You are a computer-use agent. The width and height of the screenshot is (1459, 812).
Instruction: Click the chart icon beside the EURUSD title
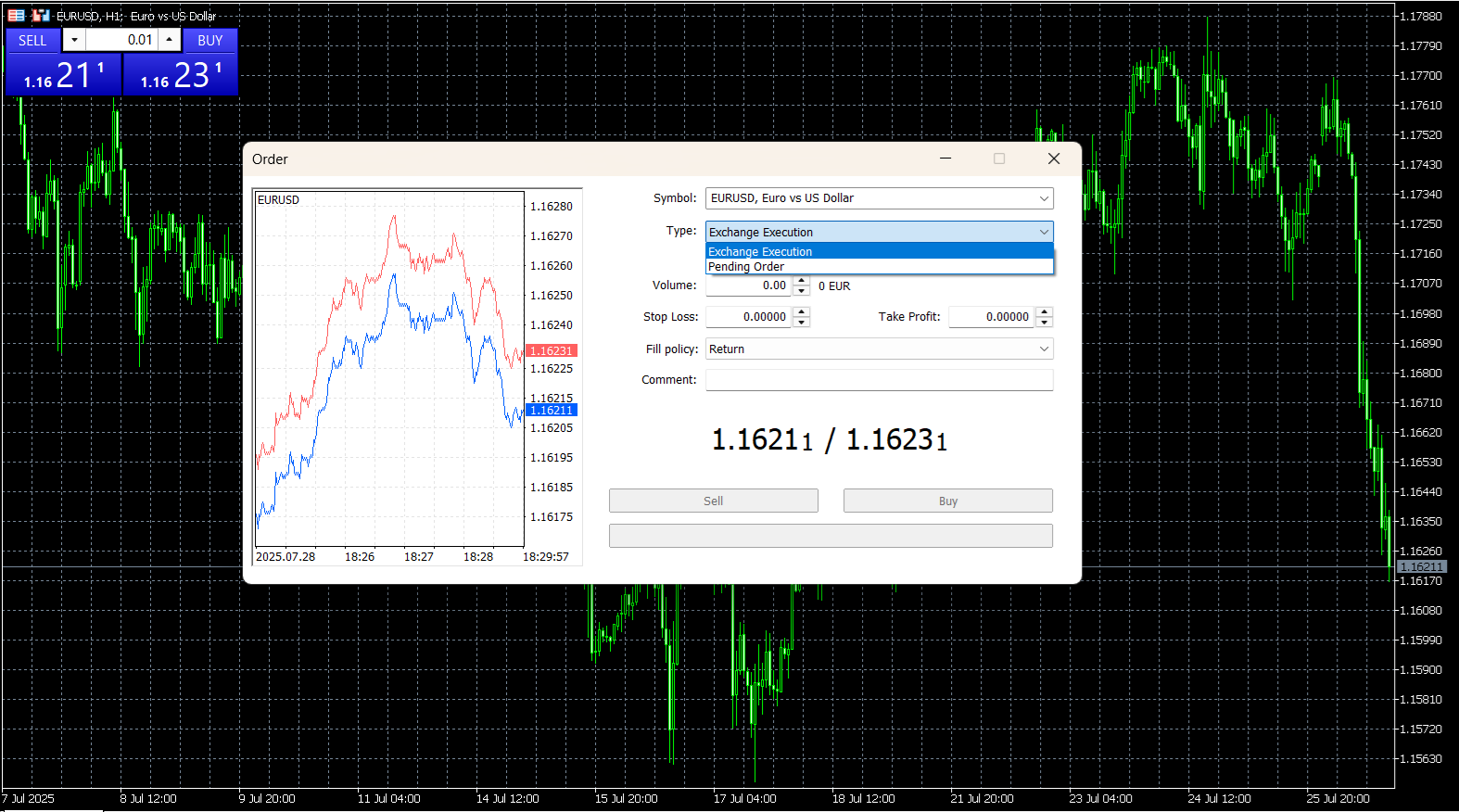click(41, 16)
